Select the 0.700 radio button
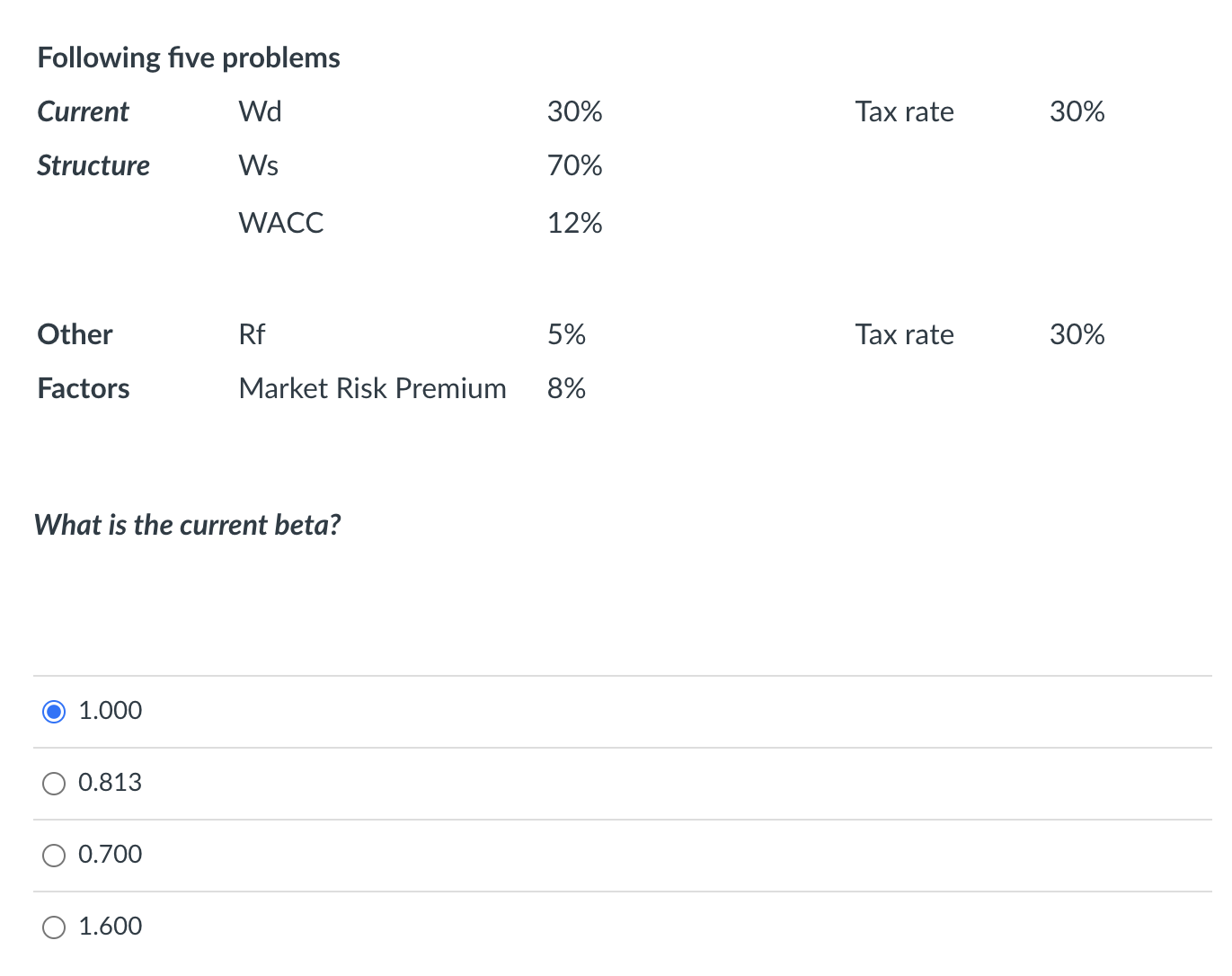This screenshot has width=1232, height=976. (54, 855)
